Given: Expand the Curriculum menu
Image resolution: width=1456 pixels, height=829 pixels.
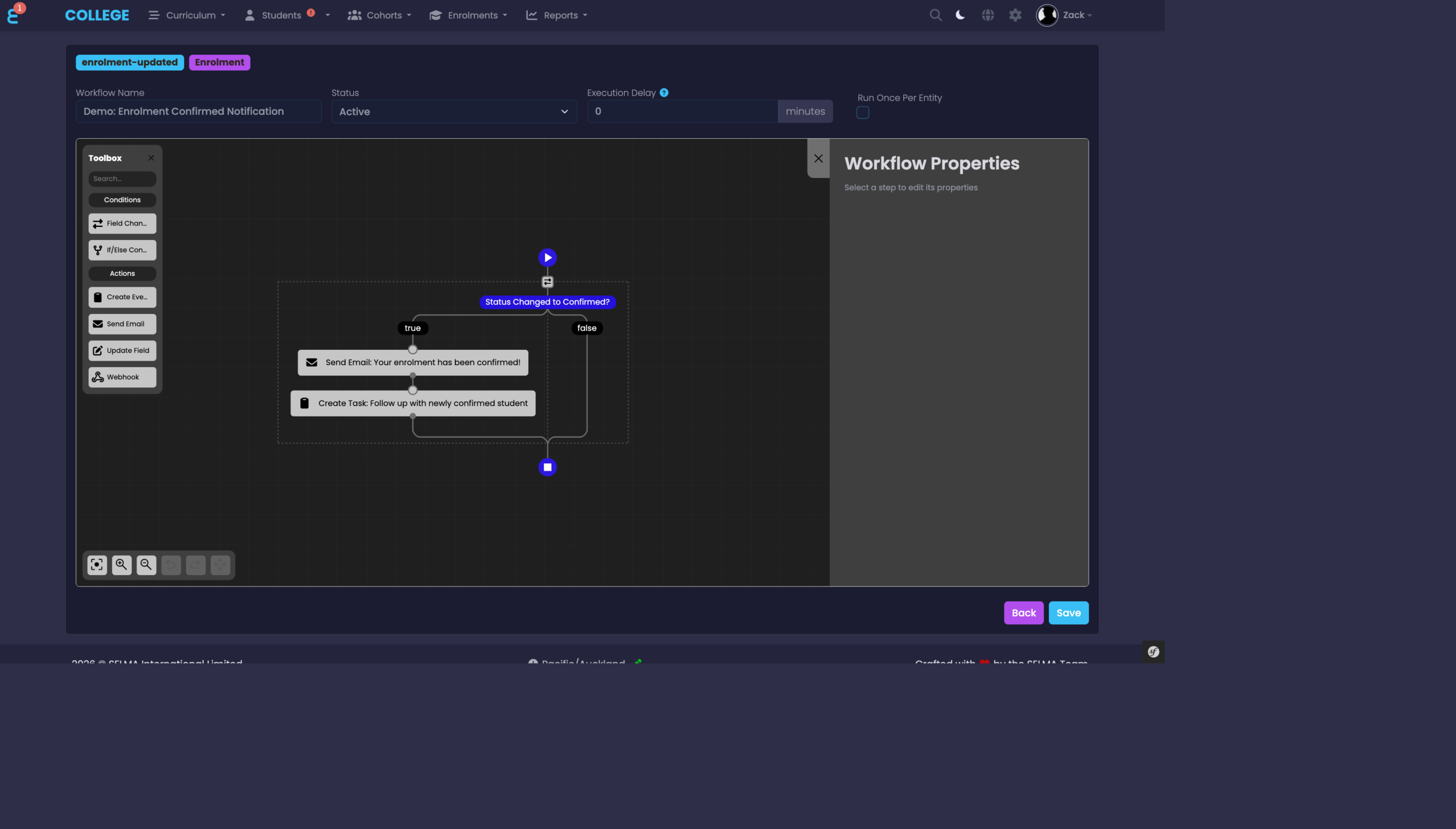Looking at the screenshot, I should 187,15.
